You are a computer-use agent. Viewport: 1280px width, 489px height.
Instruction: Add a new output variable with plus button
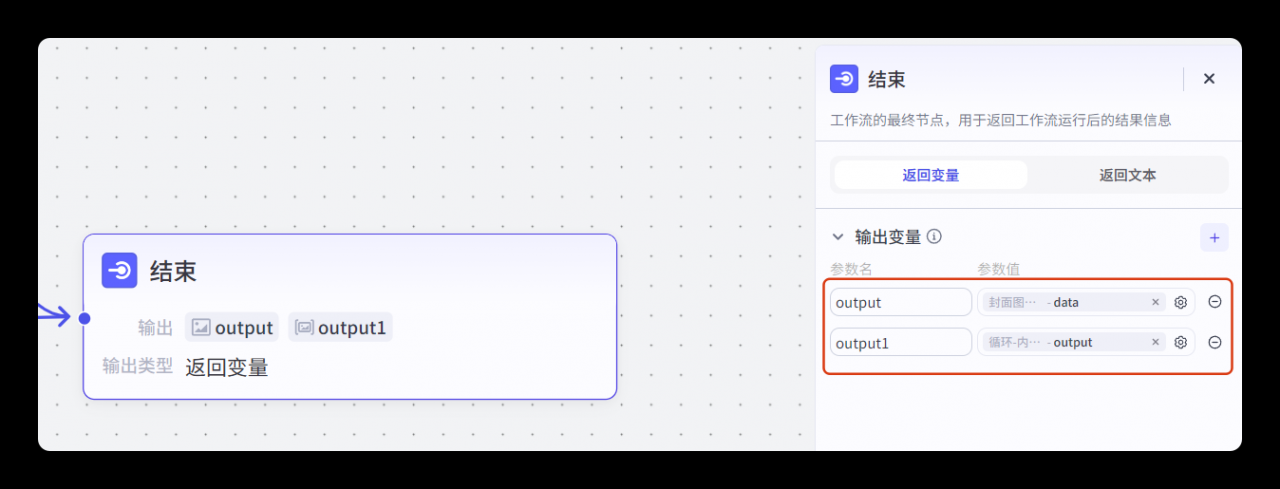pyautogui.click(x=1214, y=238)
